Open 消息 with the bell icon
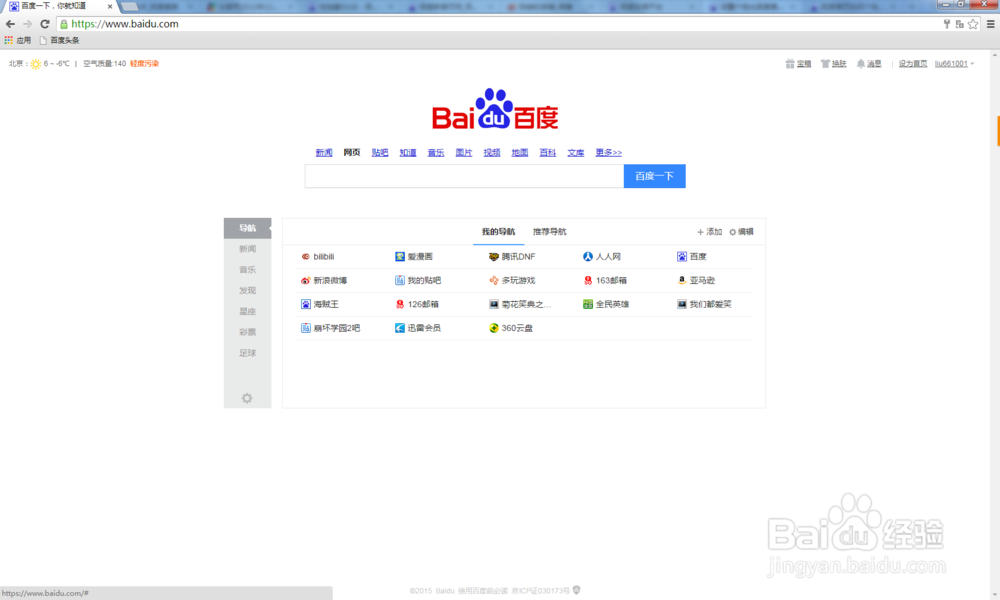Image resolution: width=1000 pixels, height=600 pixels. 869,64
